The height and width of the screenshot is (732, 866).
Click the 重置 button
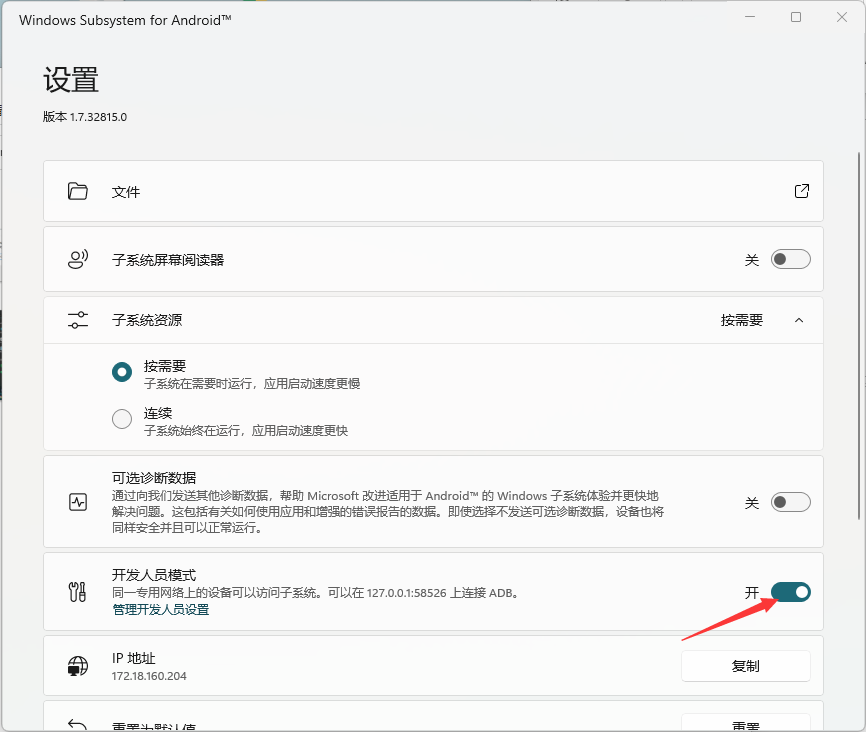click(x=746, y=723)
